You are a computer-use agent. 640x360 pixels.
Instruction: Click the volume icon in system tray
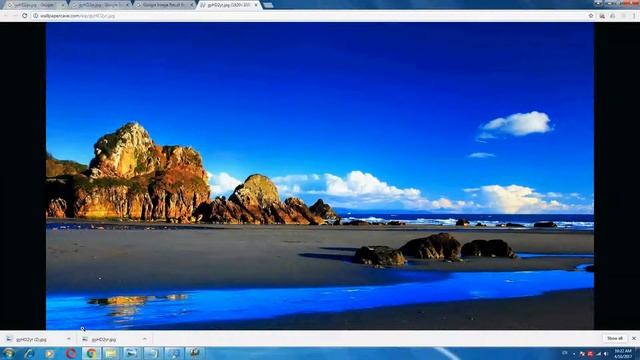click(x=606, y=354)
